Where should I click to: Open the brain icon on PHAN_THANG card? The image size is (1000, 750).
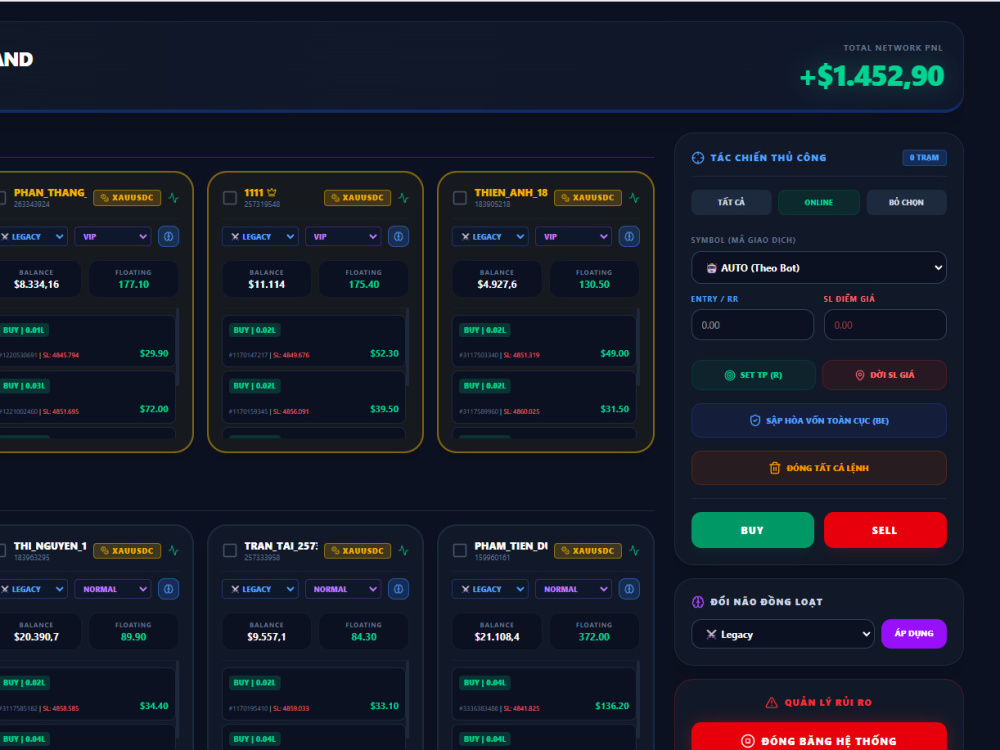tap(168, 237)
